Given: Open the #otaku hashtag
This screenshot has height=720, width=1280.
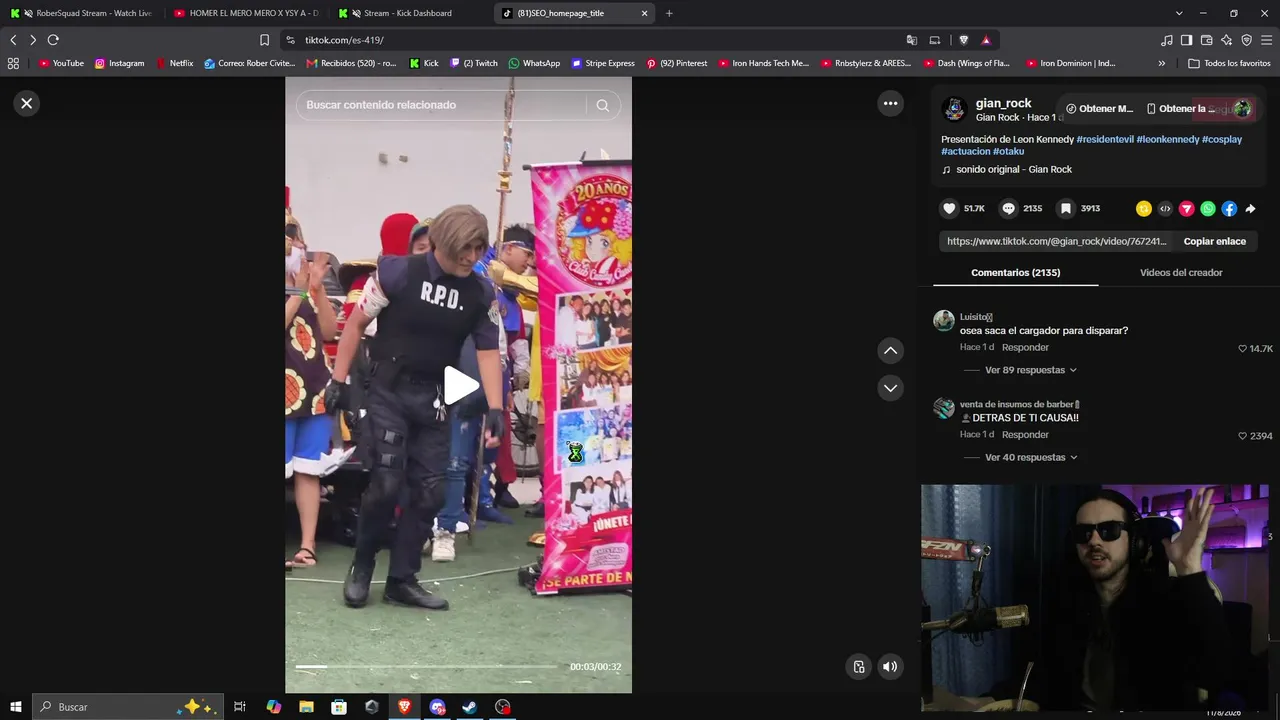Looking at the screenshot, I should (1008, 151).
